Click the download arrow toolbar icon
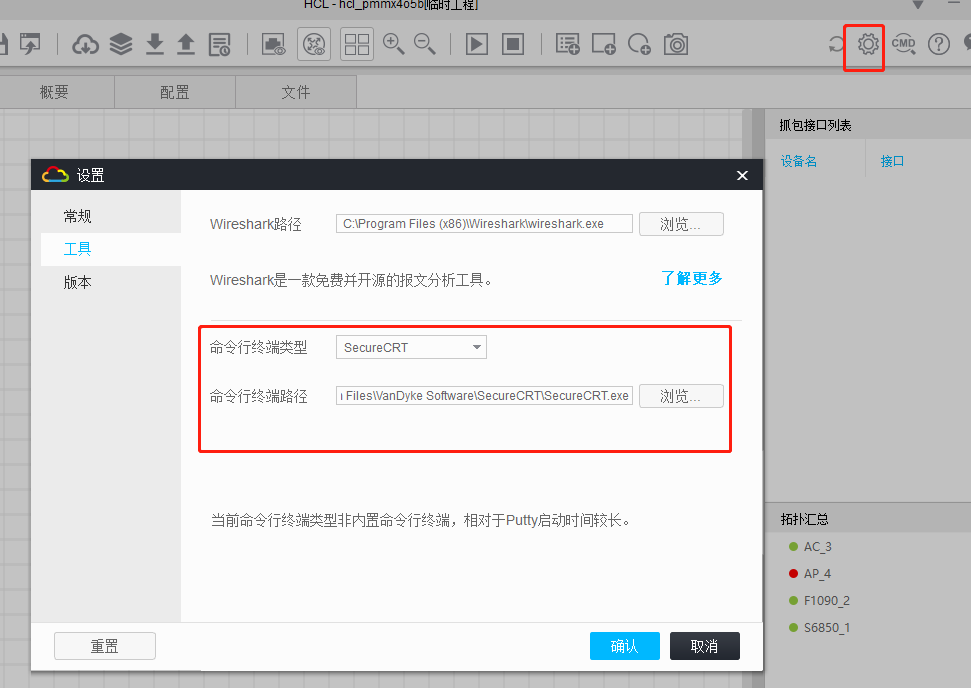The height and width of the screenshot is (688, 971). click(x=155, y=45)
